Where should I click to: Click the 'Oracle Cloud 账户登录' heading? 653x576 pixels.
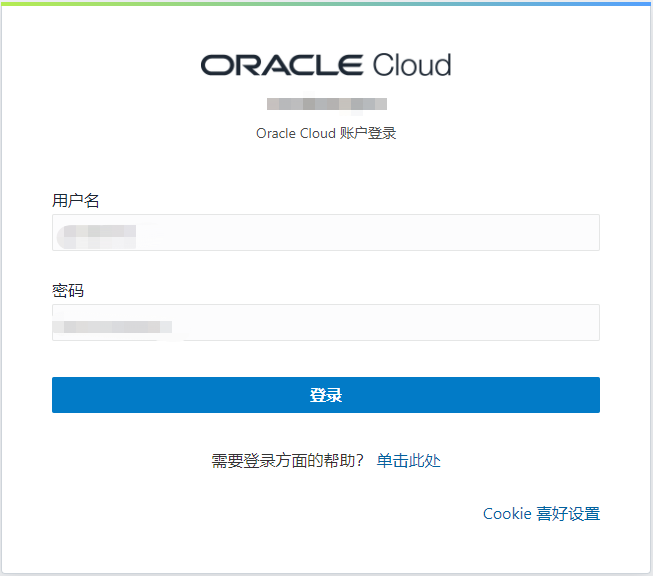tap(326, 133)
